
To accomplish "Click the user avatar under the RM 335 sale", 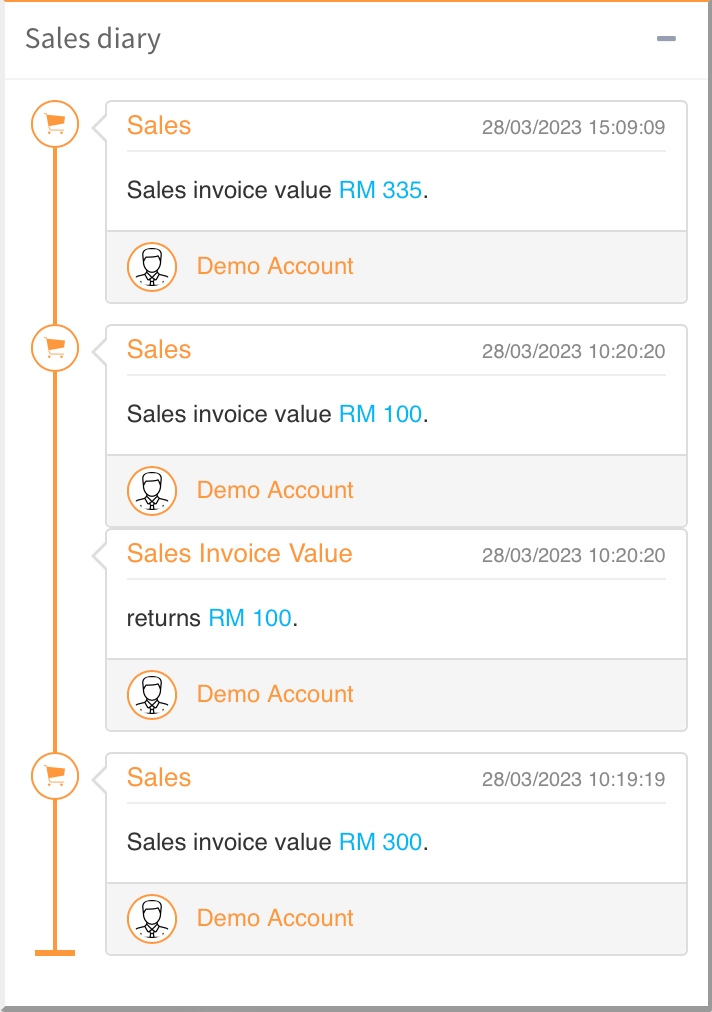I will click(152, 267).
